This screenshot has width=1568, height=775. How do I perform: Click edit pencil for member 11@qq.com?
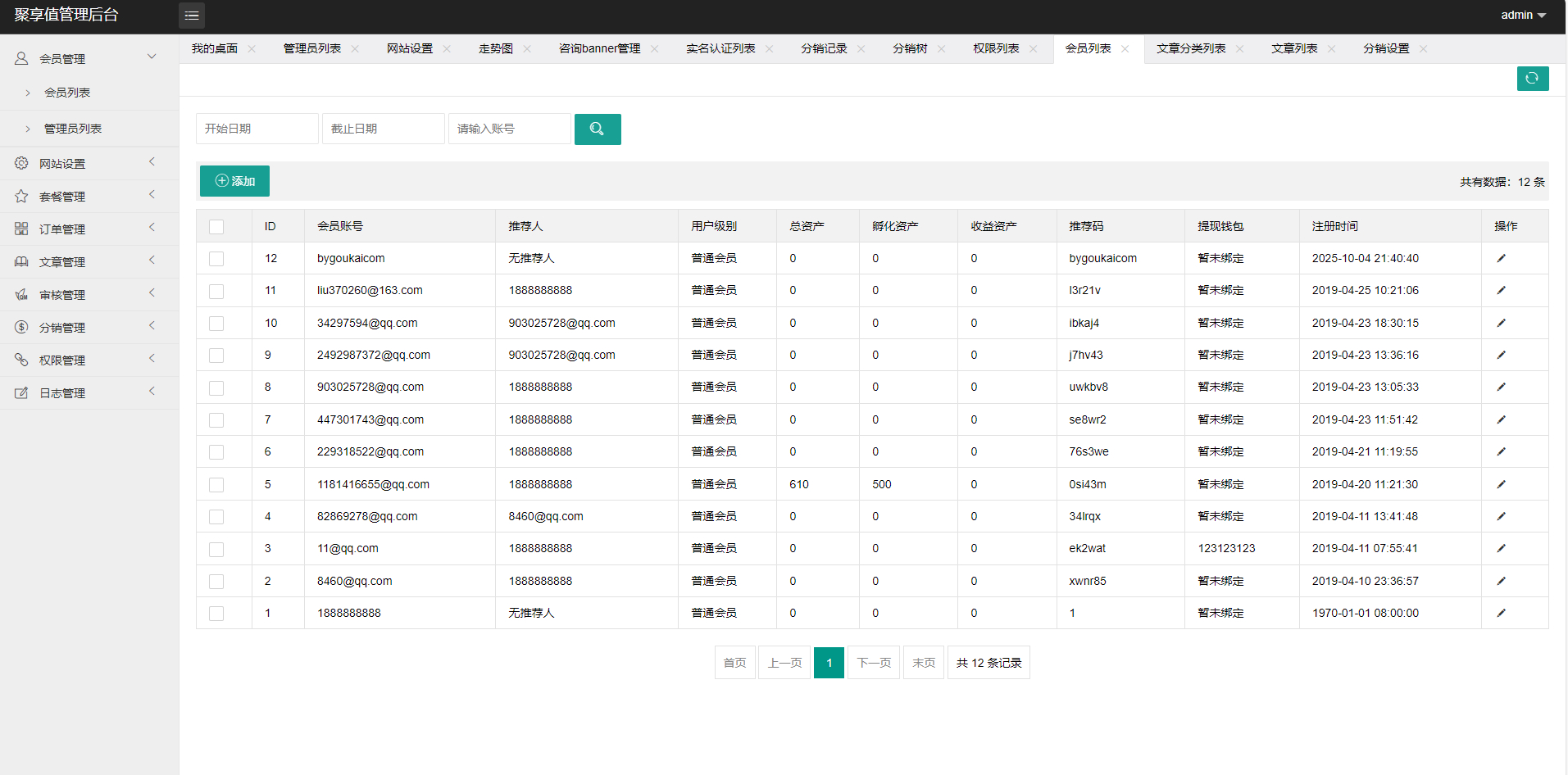point(1501,549)
